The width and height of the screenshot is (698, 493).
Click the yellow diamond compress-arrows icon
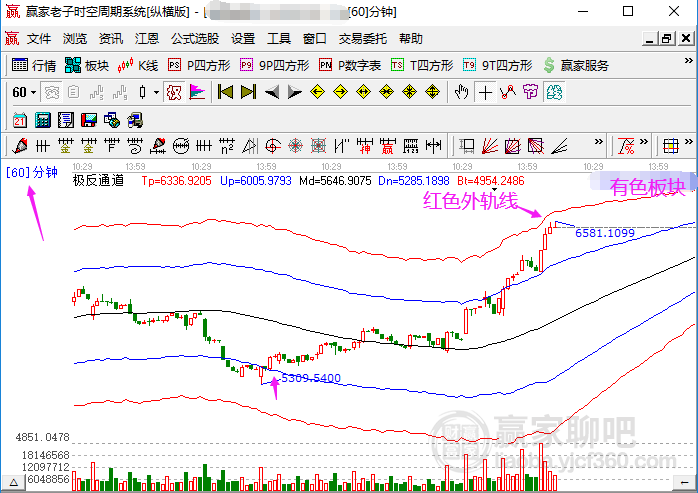pos(386,92)
